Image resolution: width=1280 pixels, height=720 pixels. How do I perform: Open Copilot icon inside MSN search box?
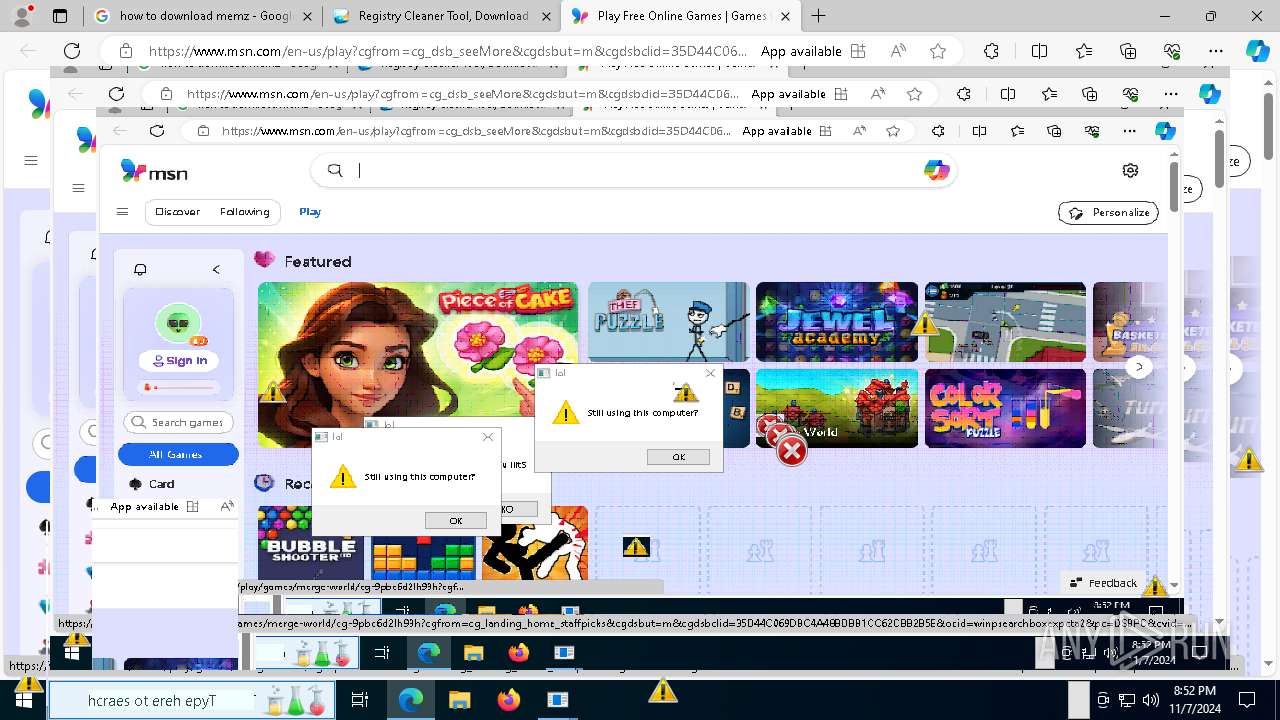tap(936, 171)
